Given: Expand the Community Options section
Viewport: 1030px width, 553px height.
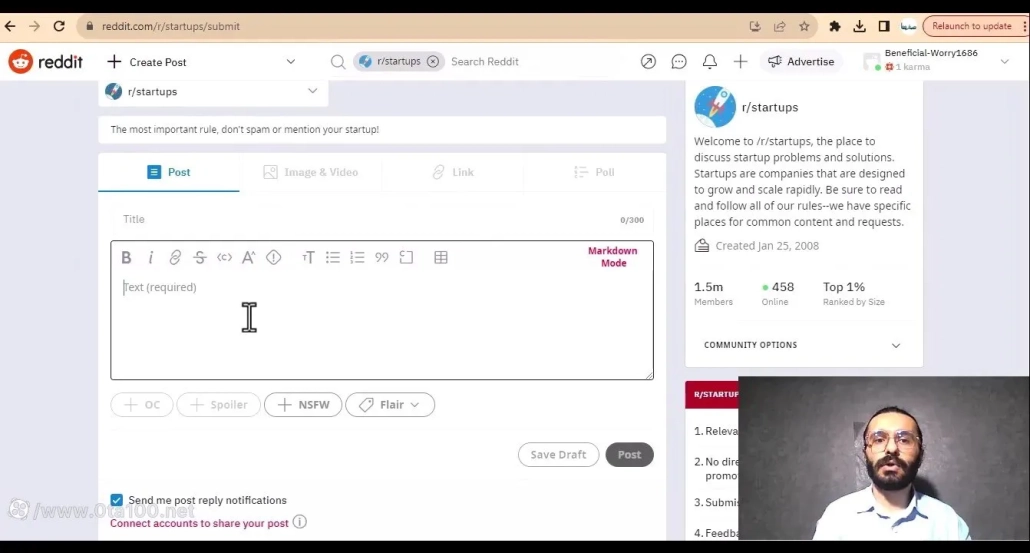Looking at the screenshot, I should (x=803, y=345).
